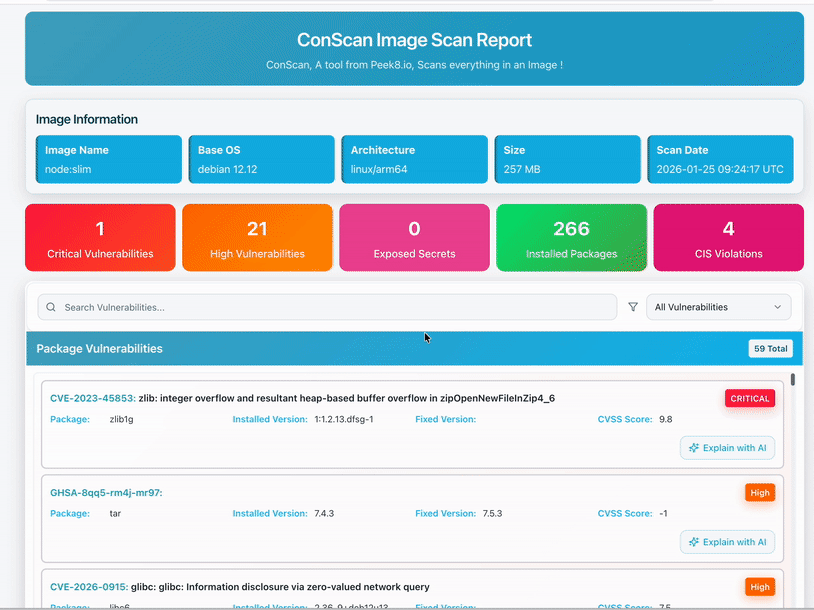814x610 pixels.
Task: Click the 59 Total badge
Action: coord(770,348)
